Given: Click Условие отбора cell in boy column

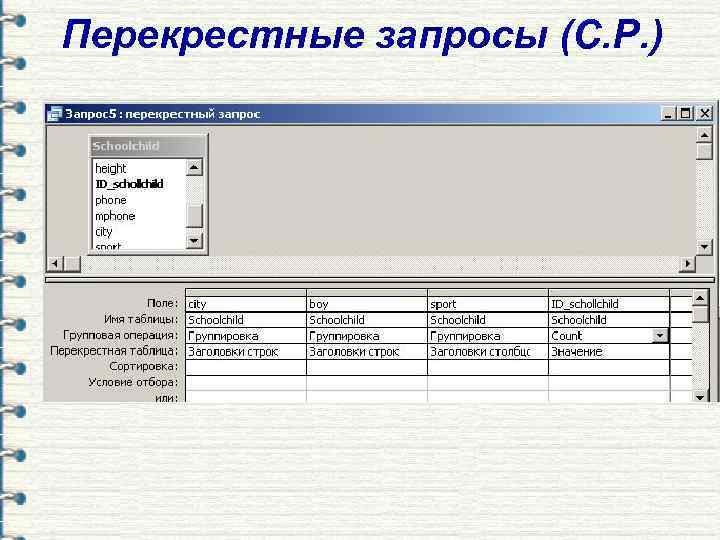Looking at the screenshot, I should (x=367, y=383).
